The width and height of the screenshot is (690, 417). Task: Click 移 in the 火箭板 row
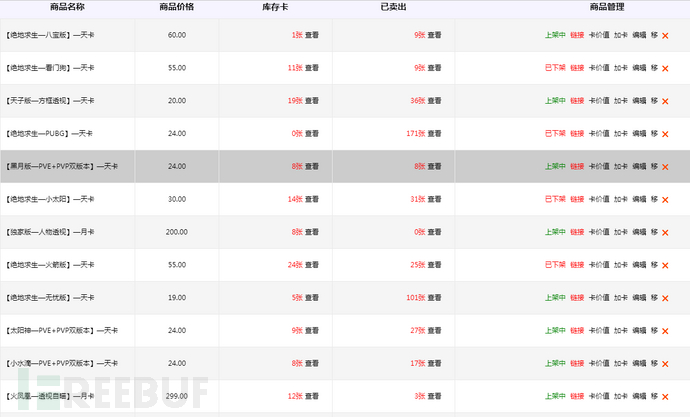(x=654, y=265)
